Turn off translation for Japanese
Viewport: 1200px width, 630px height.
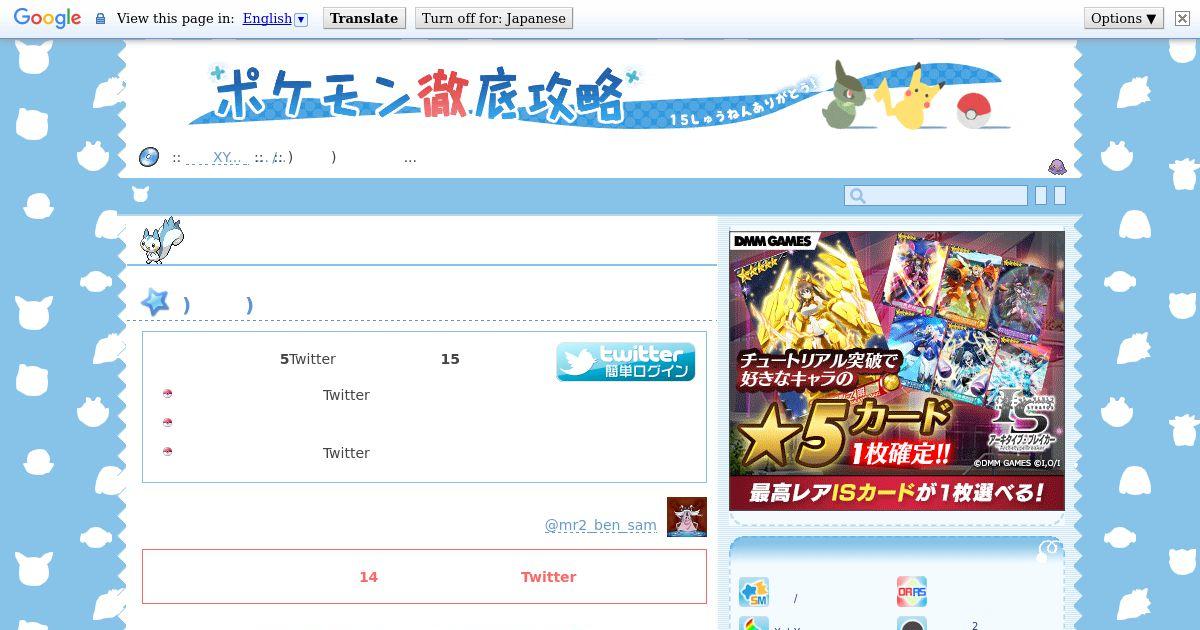click(x=493, y=18)
